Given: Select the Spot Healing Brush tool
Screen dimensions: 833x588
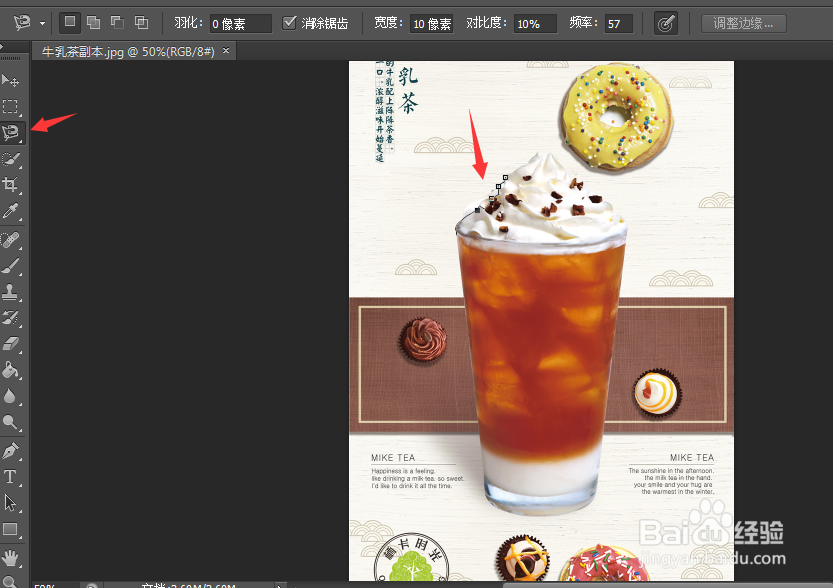Looking at the screenshot, I should pyautogui.click(x=11, y=240).
